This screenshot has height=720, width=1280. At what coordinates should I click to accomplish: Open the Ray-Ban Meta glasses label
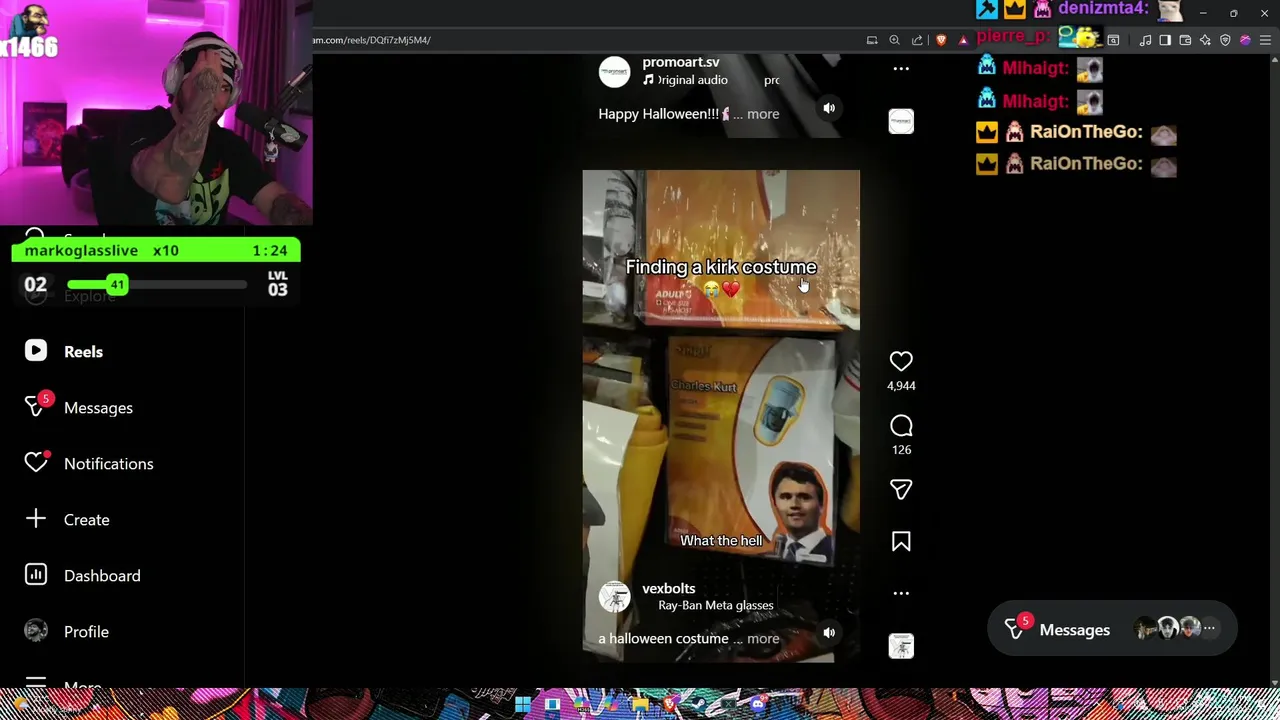[715, 605]
